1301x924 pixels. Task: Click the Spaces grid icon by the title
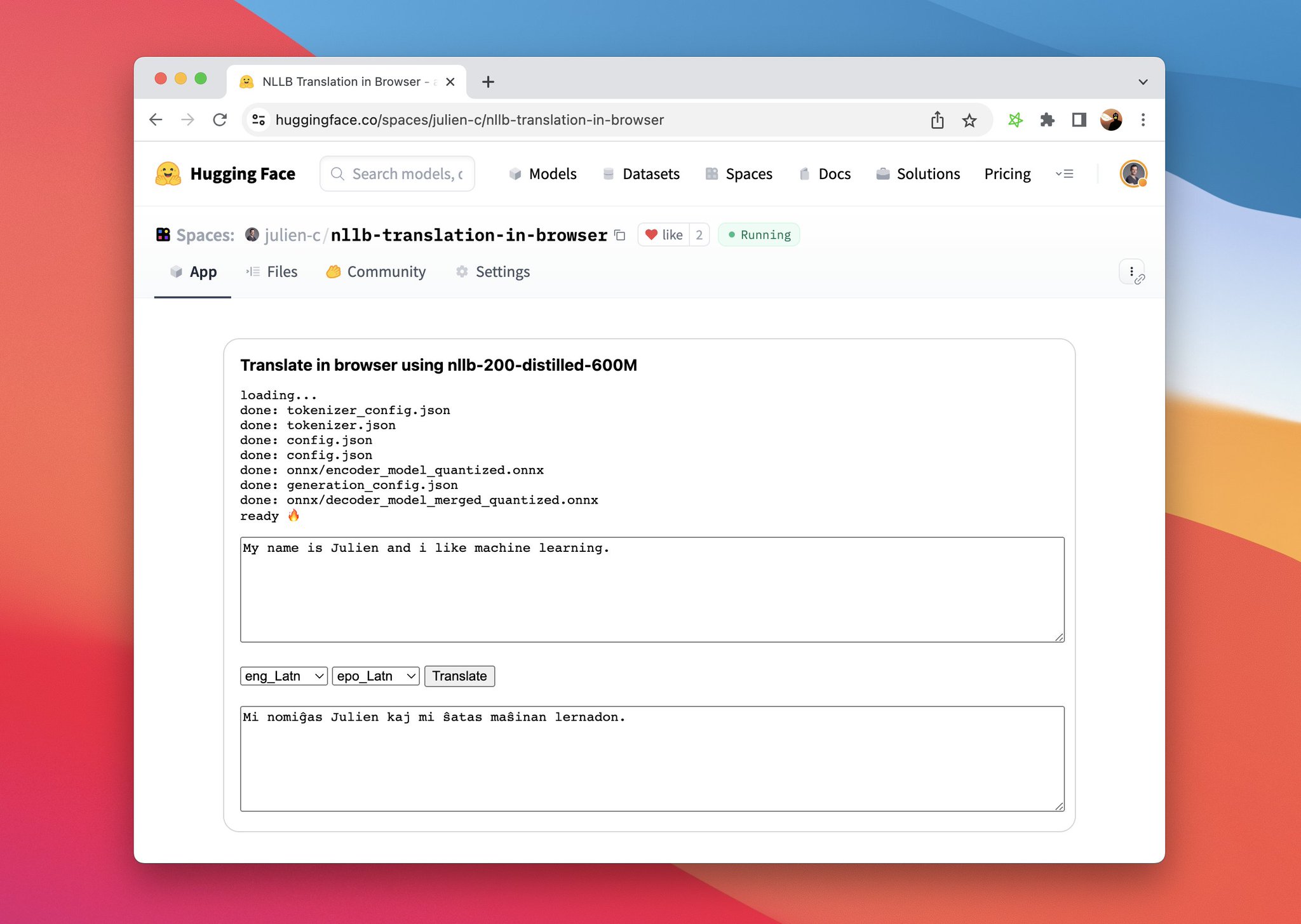163,235
